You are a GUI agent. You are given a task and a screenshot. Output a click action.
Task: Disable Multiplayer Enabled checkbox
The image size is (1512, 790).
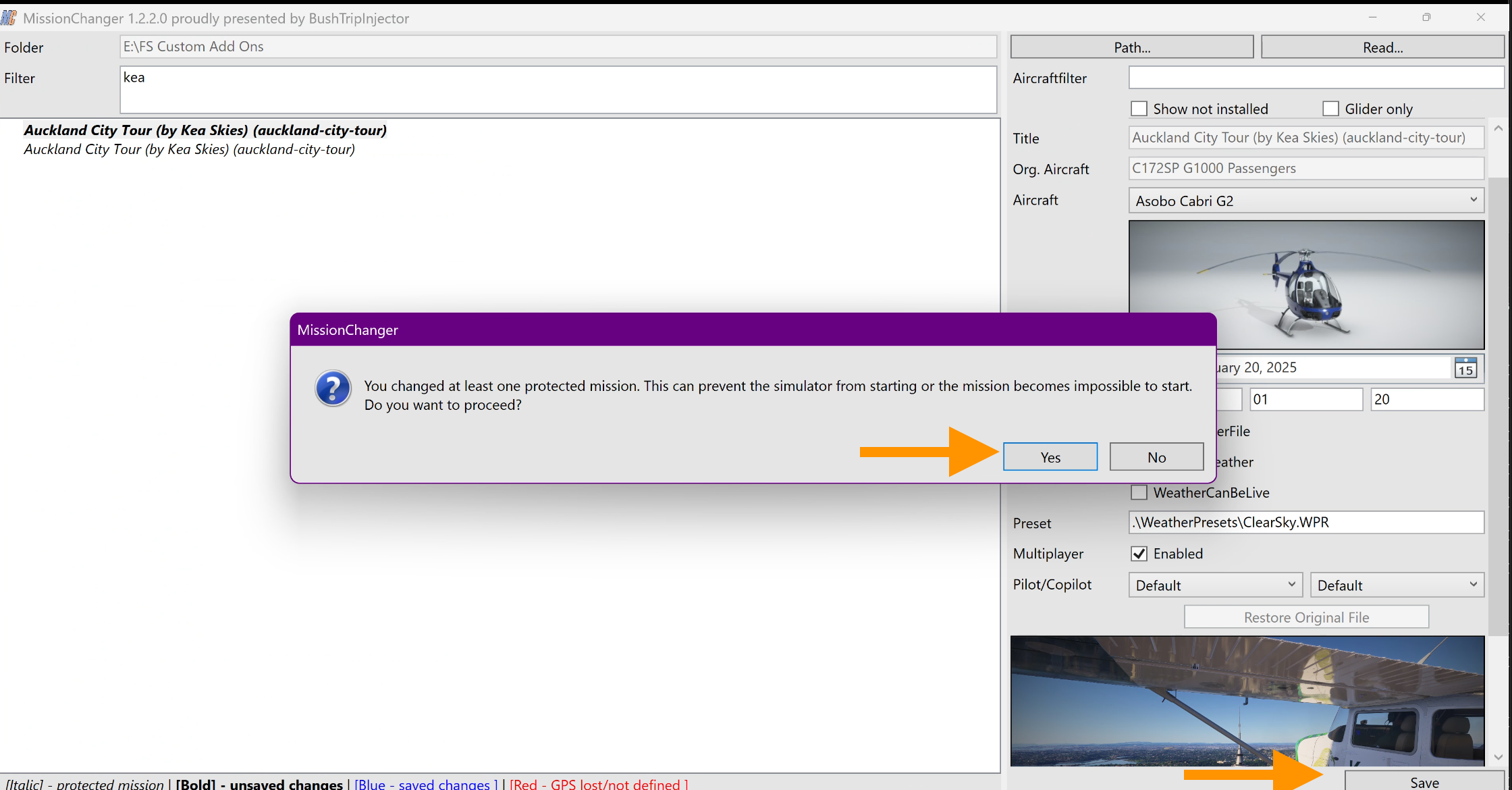(1139, 554)
